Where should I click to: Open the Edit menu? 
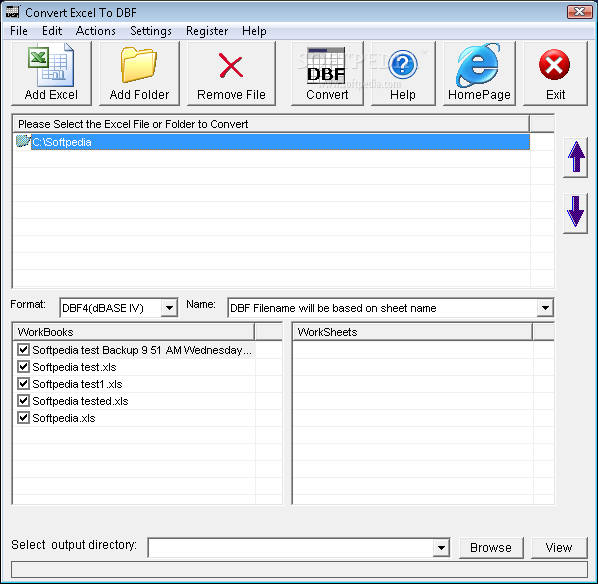(52, 31)
